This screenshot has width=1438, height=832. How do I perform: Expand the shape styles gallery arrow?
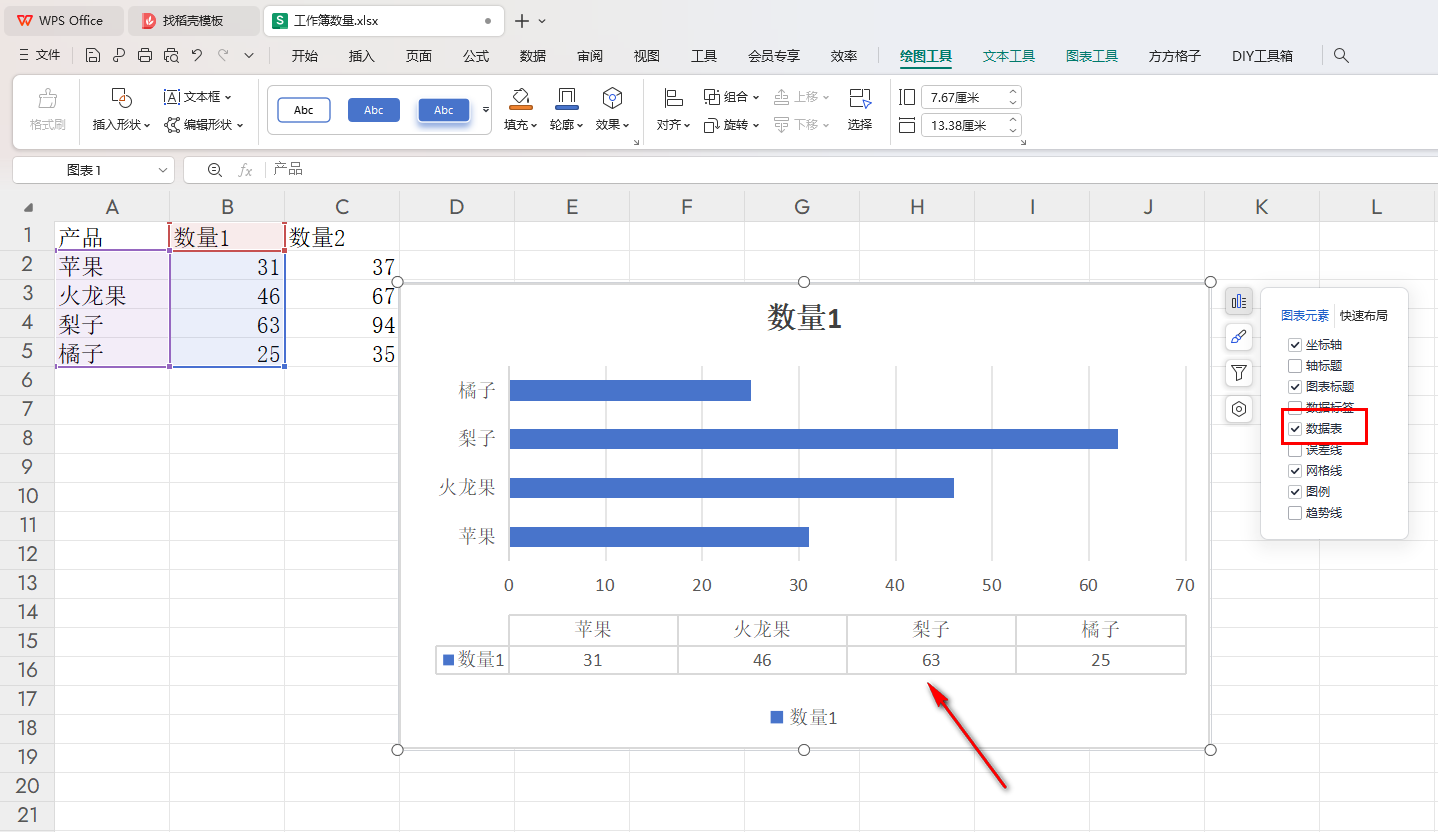pos(486,109)
